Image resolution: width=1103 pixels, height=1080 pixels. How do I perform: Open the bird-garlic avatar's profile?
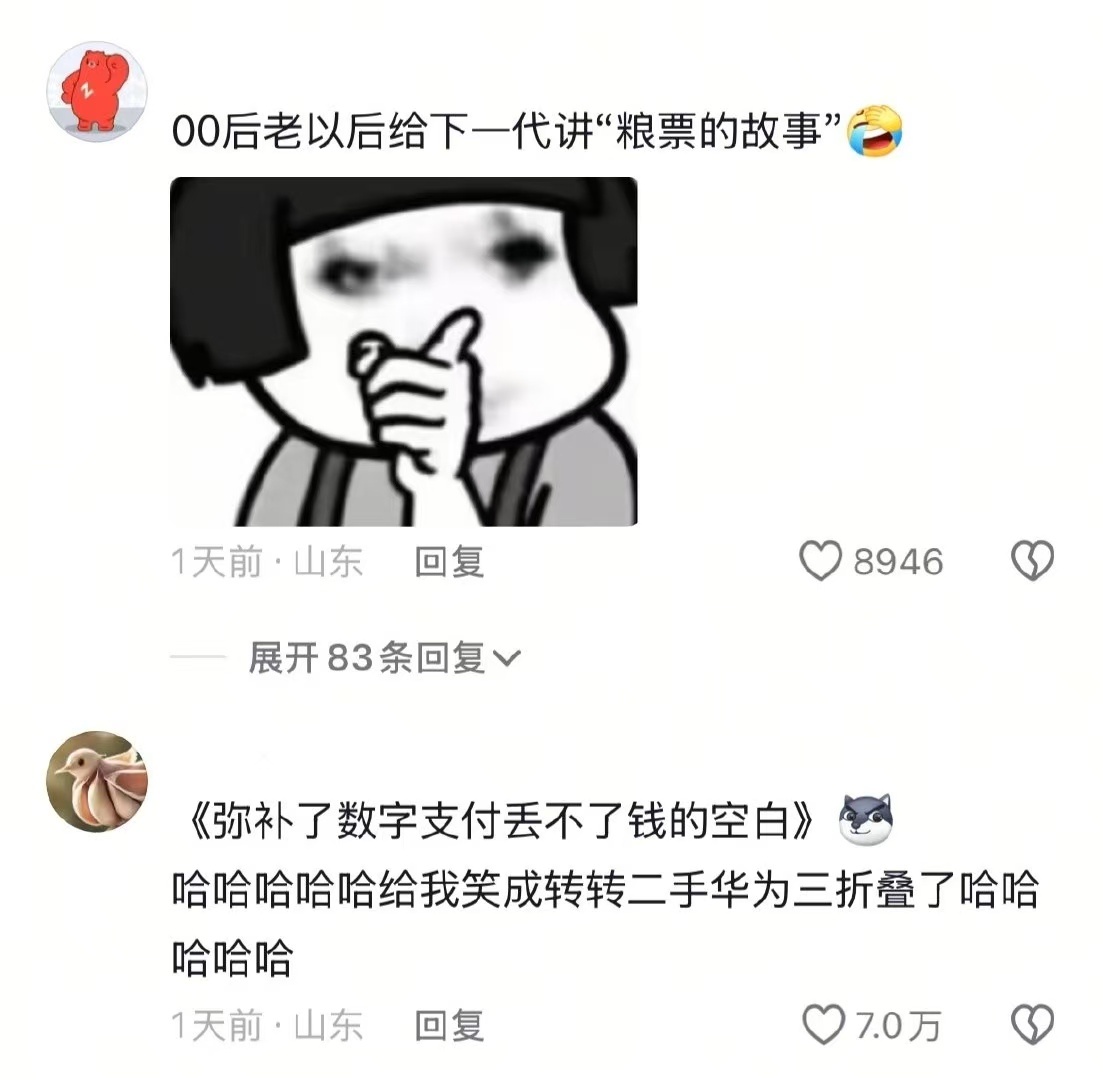pyautogui.click(x=97, y=782)
